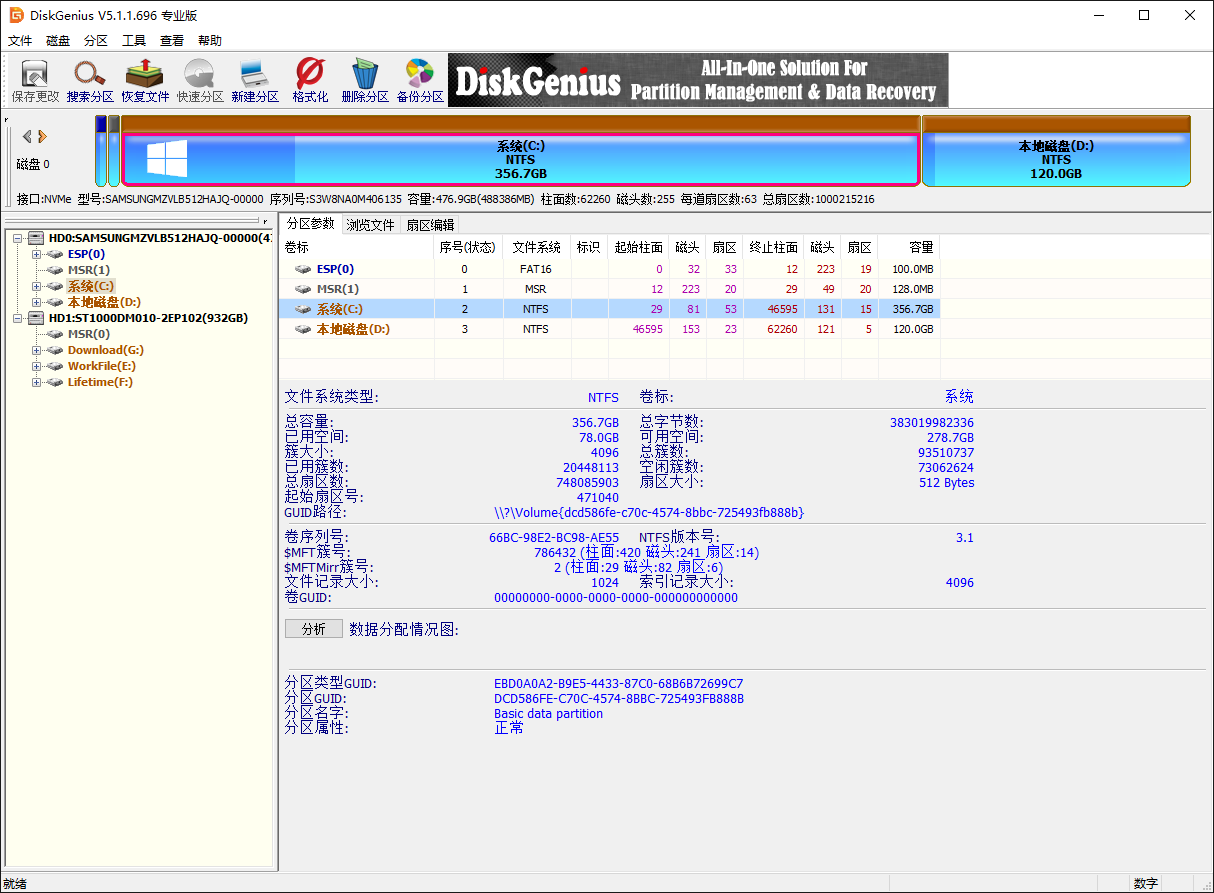The image size is (1214, 893).
Task: Expand the 系统(C:) tree node
Action: [x=37, y=286]
